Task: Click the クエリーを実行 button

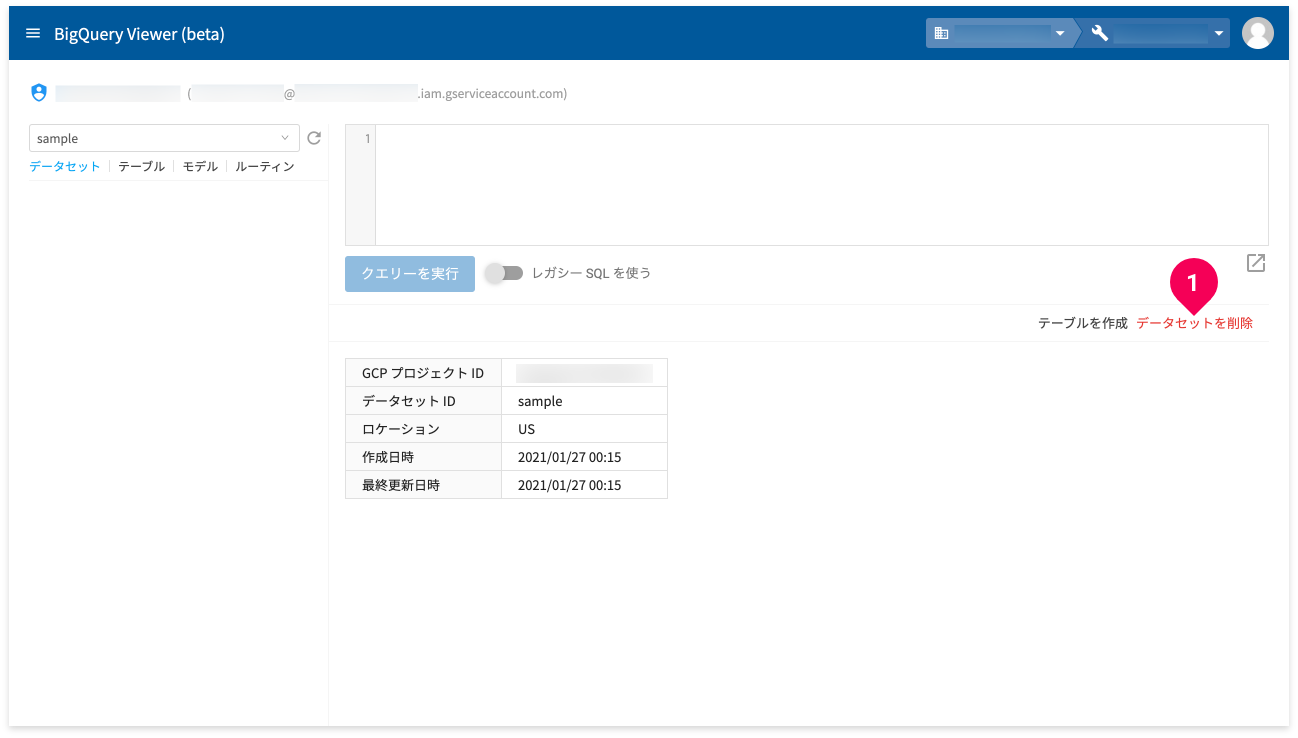Action: pos(410,273)
